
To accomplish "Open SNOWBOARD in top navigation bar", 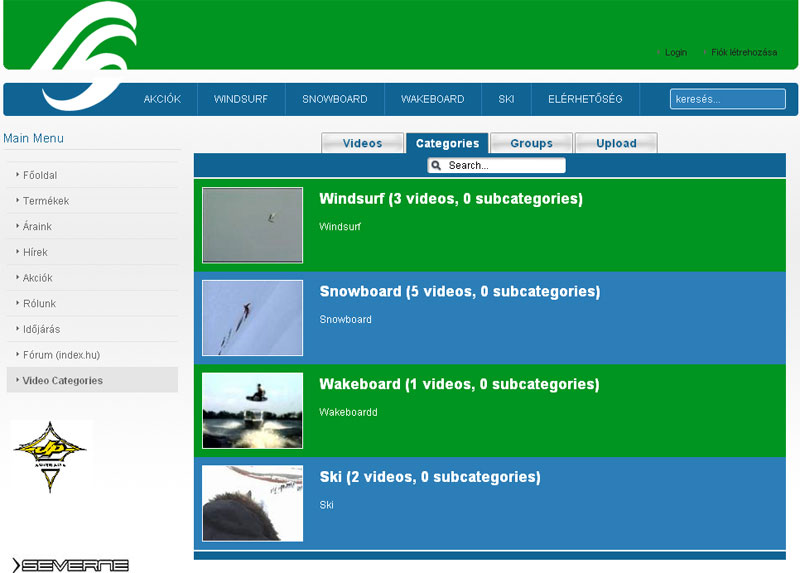I will tap(335, 100).
